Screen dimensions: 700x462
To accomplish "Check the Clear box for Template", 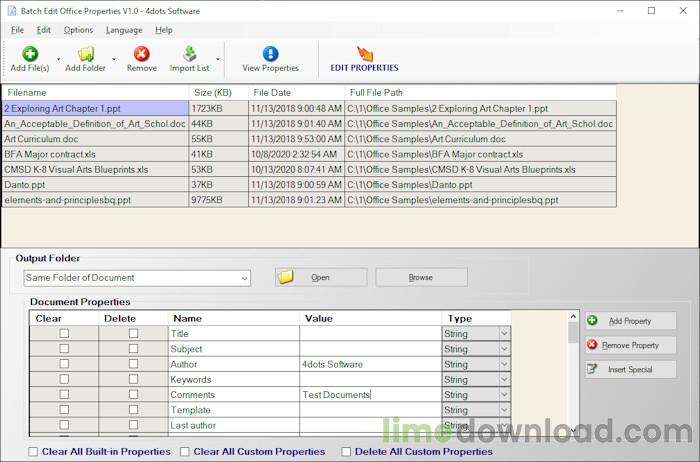I will pos(64,409).
